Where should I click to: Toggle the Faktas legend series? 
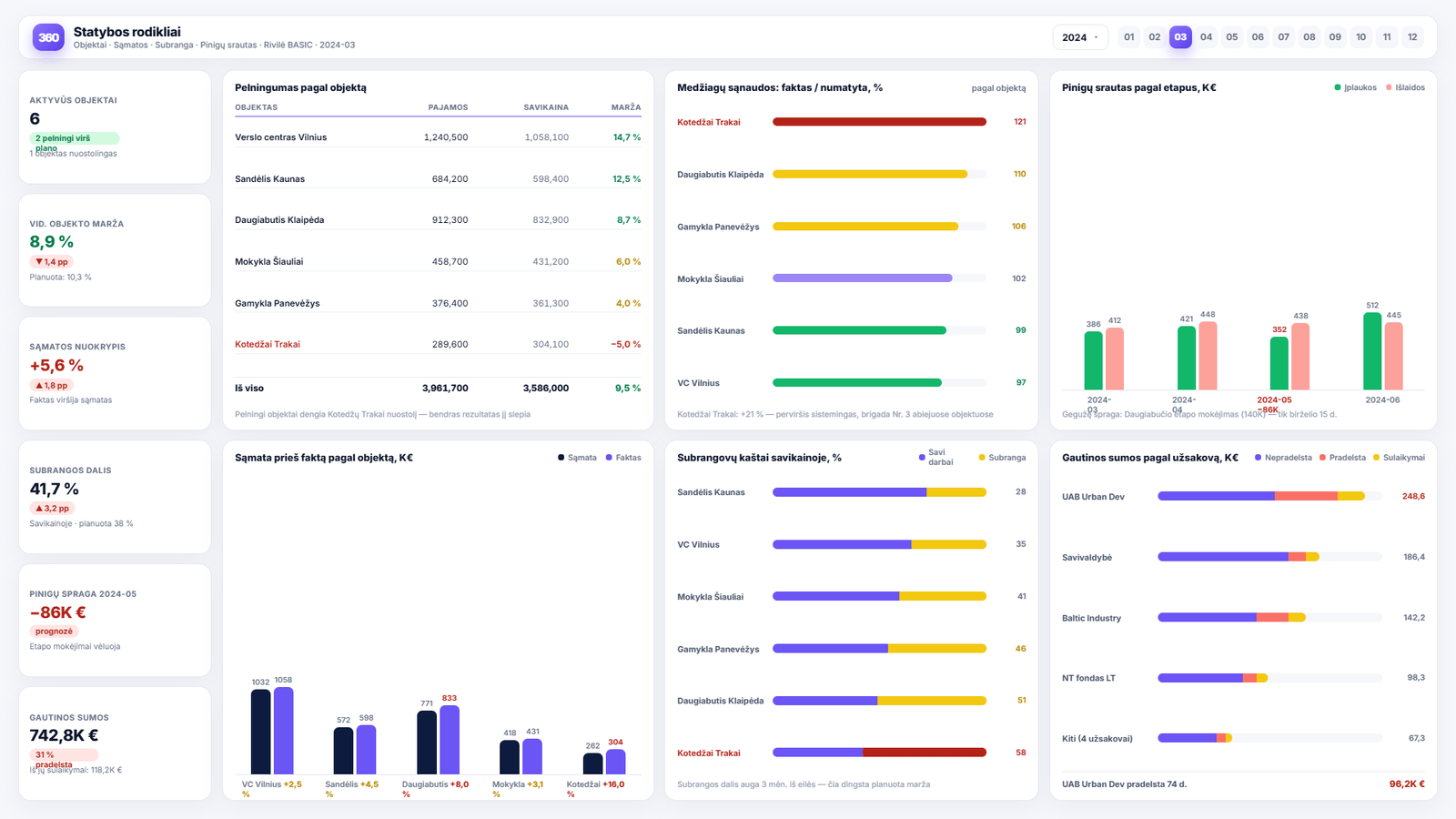pyautogui.click(x=623, y=458)
